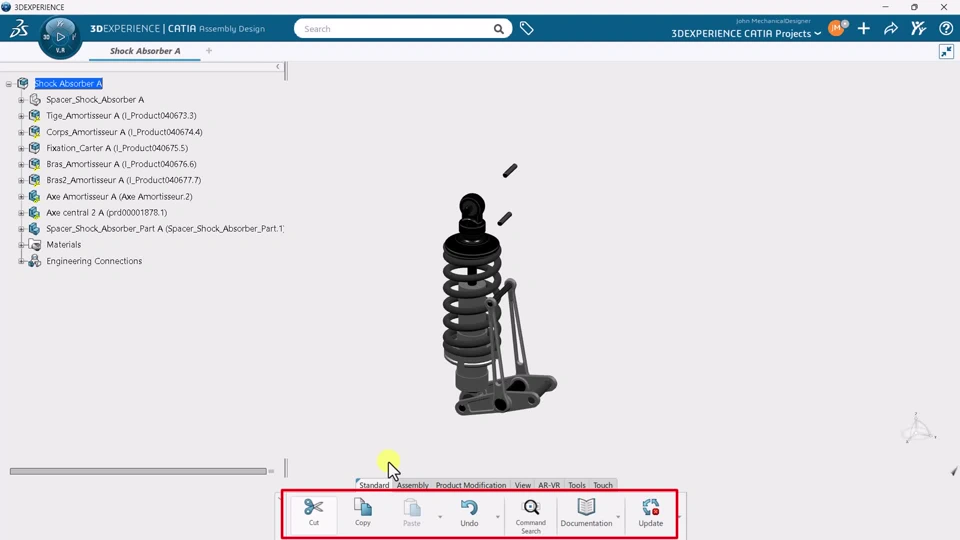Open the collaboration tools icon
This screenshot has width=960, height=540.
918,28
